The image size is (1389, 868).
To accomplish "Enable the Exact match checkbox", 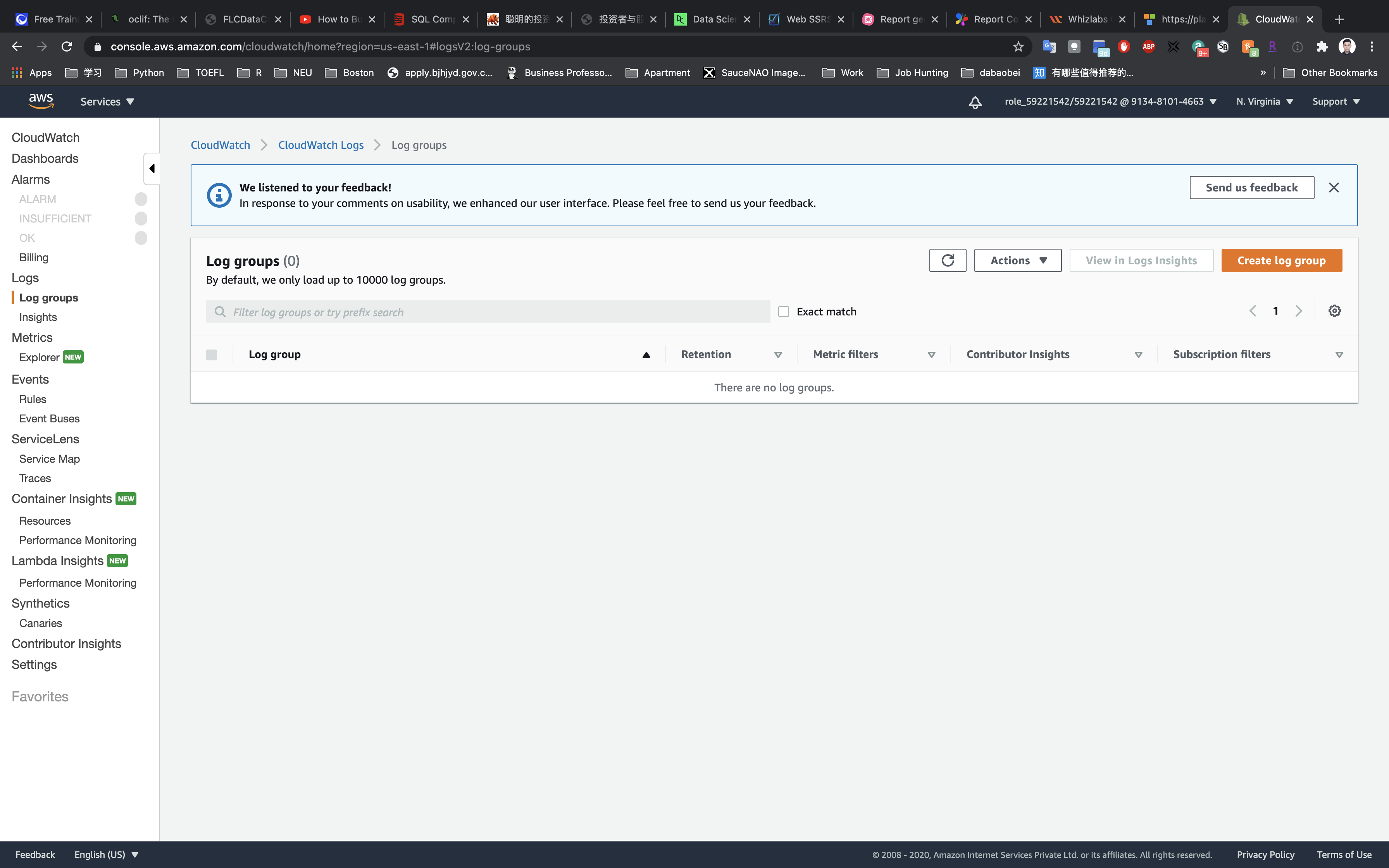I will (784, 312).
